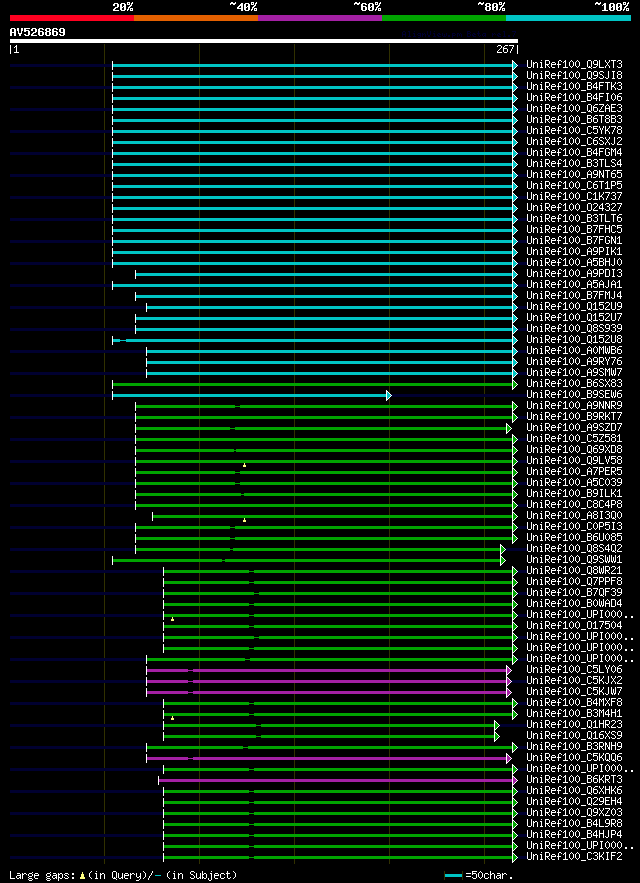The image size is (640, 883).
Task: Select the UniRef100_Q152U8 label
Action: click(574, 340)
